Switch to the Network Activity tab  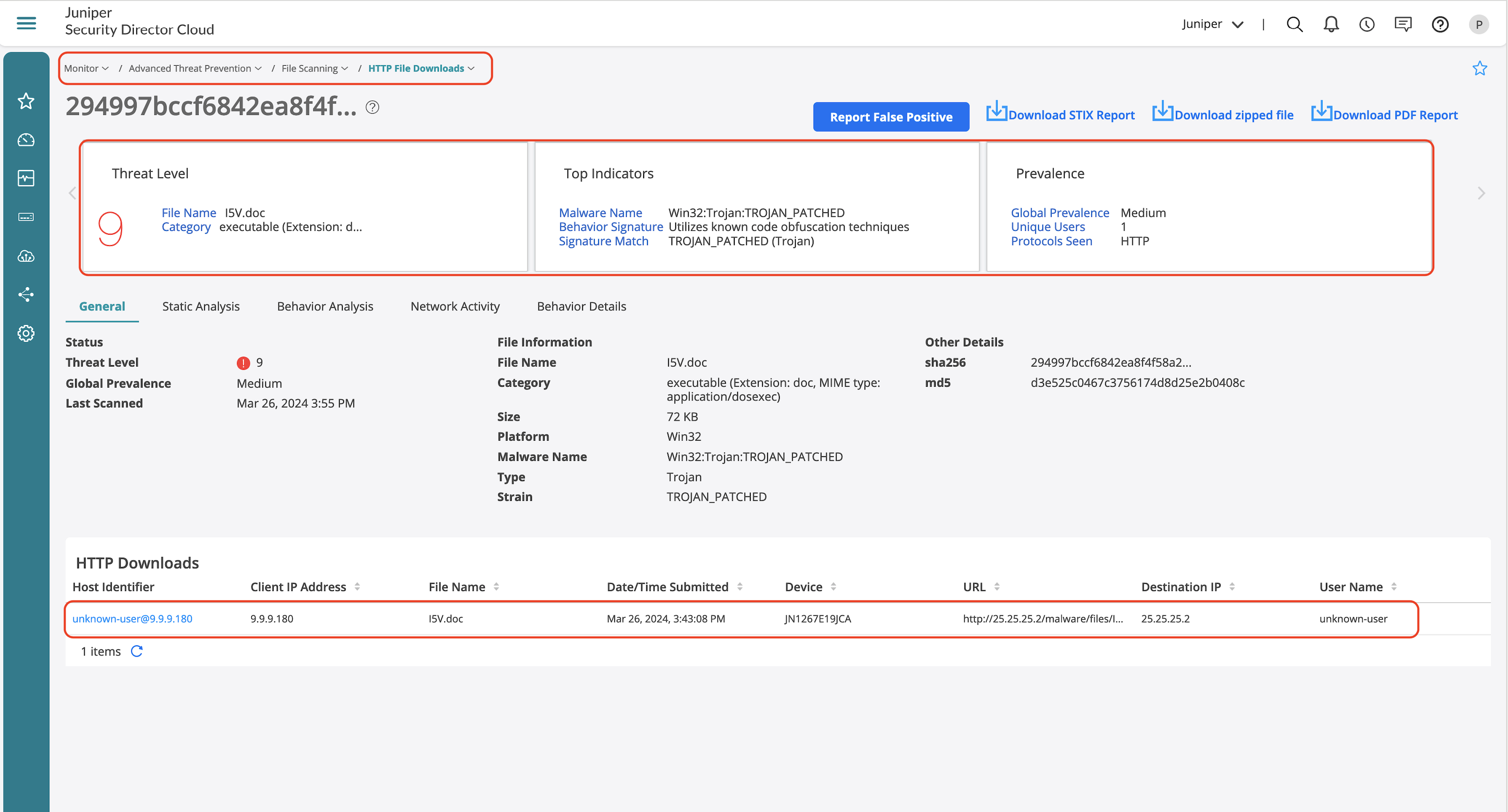[x=455, y=306]
